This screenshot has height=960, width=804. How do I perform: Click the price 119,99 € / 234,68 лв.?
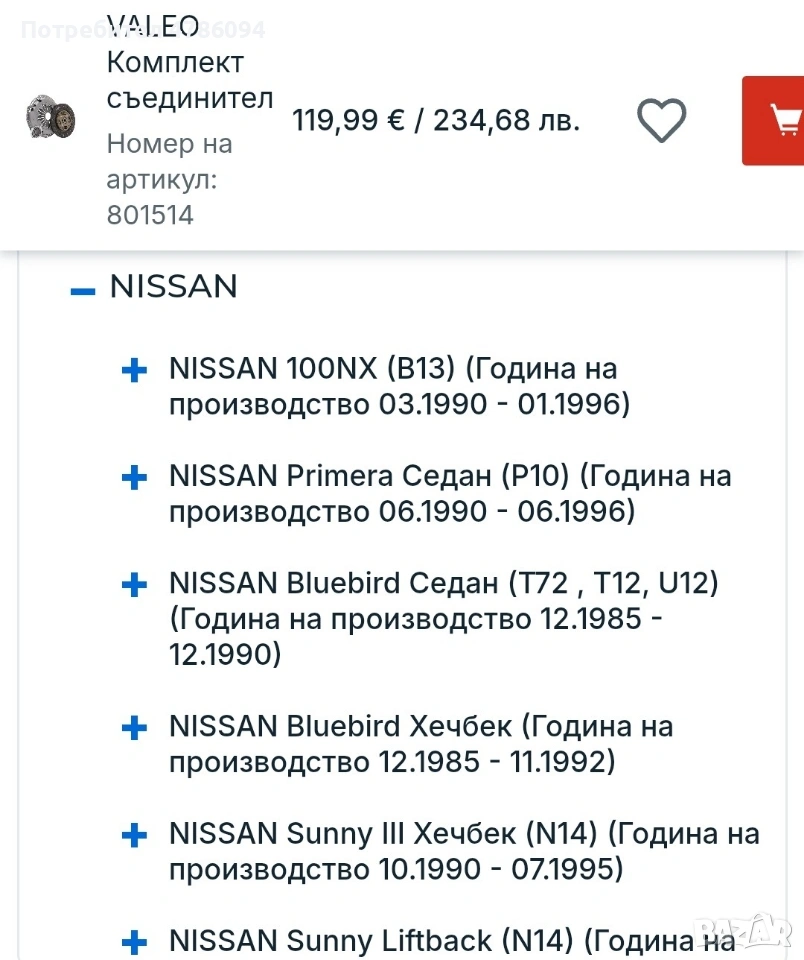point(436,121)
